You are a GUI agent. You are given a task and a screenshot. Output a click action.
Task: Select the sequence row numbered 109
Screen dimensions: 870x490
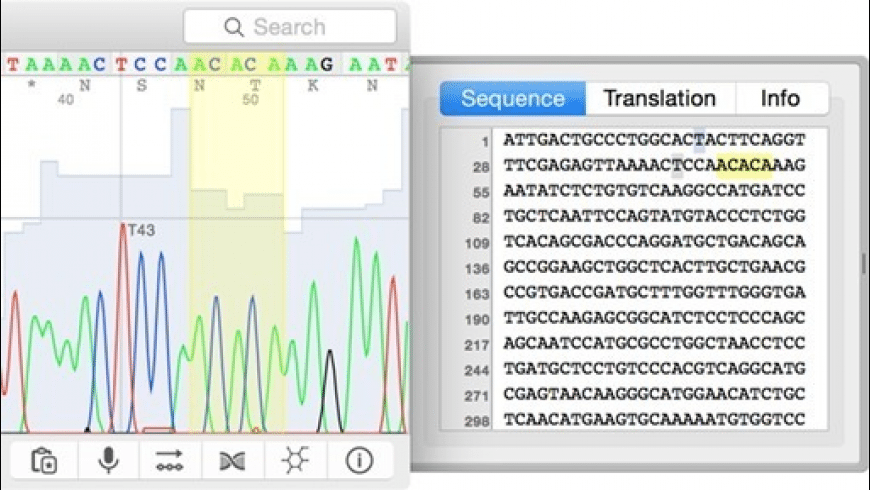[x=654, y=243]
